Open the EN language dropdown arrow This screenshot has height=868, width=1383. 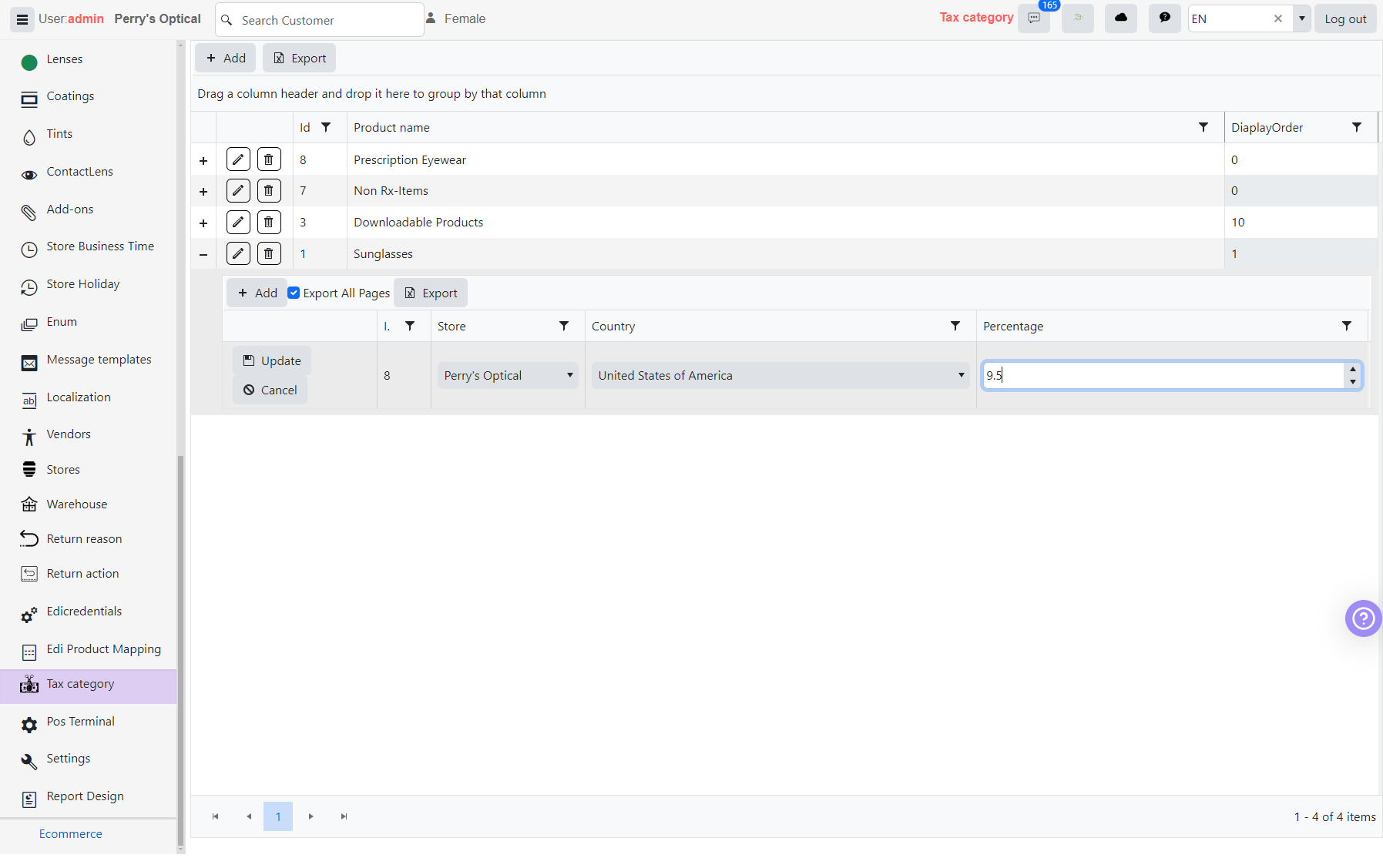coord(1301,18)
